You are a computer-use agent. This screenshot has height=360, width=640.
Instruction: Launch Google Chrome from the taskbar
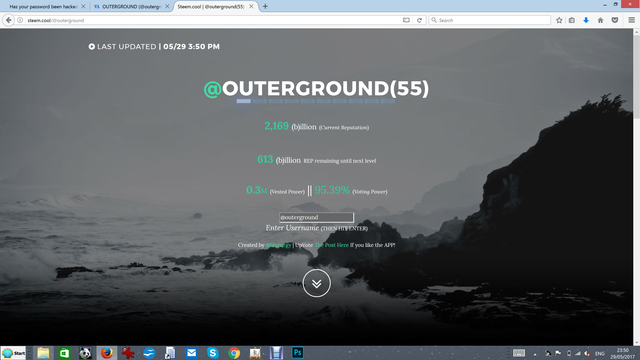point(234,353)
